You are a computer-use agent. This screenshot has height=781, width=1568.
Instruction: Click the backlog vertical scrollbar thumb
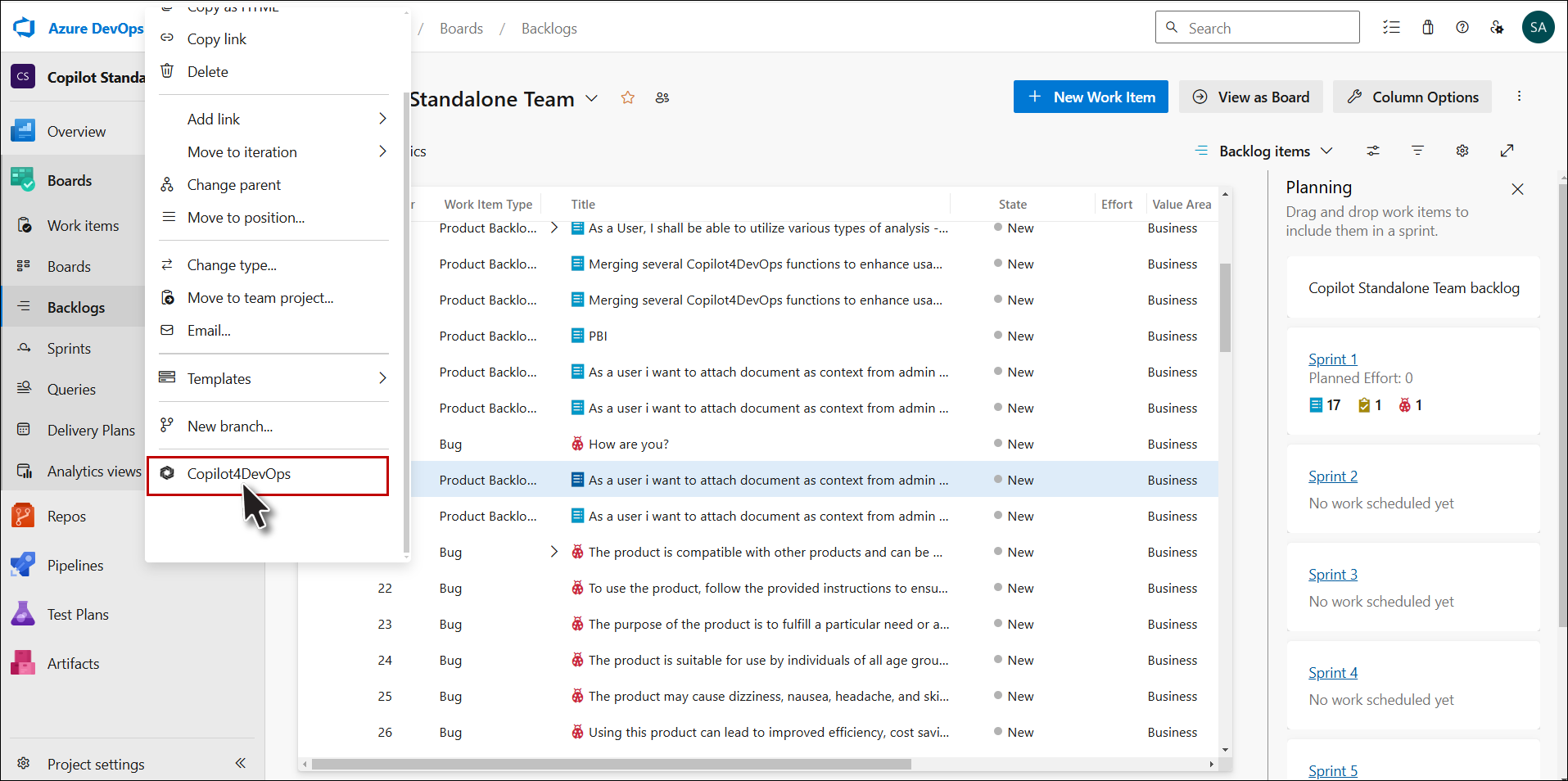(x=1225, y=307)
